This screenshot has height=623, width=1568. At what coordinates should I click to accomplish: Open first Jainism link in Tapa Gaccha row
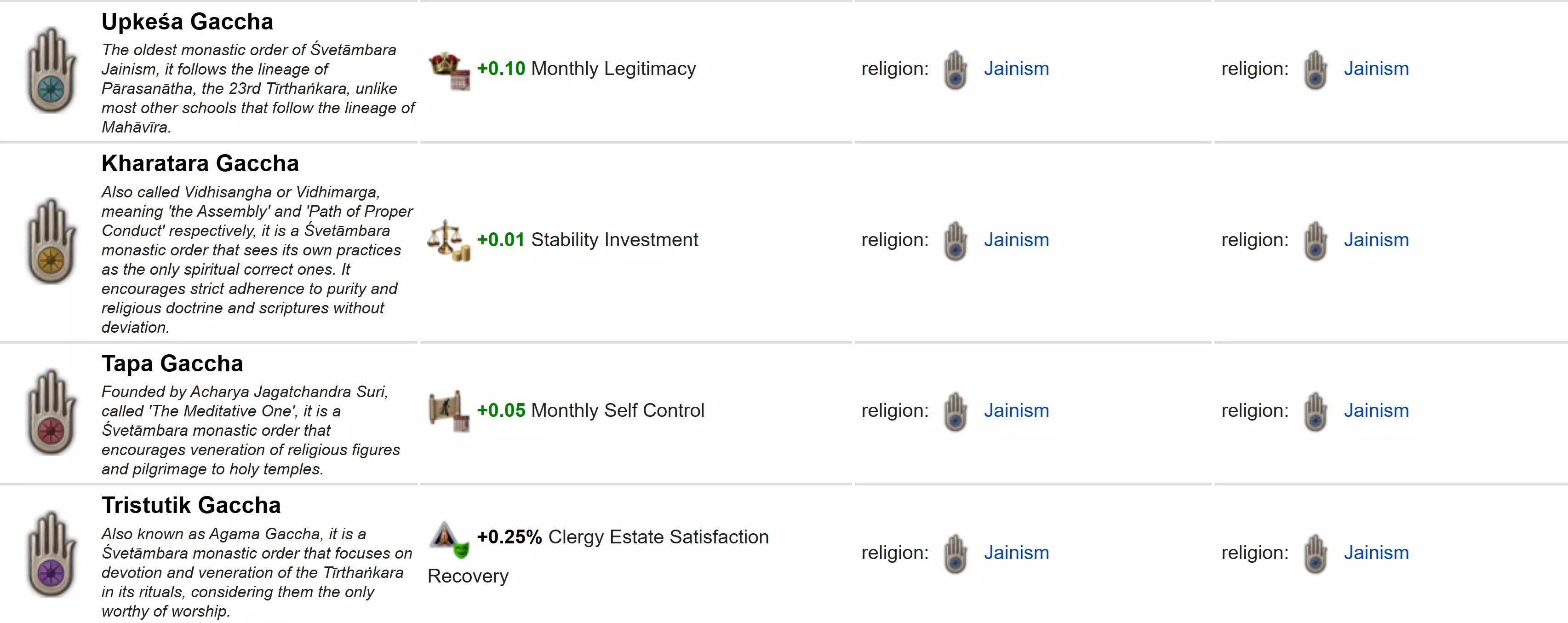(x=1016, y=410)
